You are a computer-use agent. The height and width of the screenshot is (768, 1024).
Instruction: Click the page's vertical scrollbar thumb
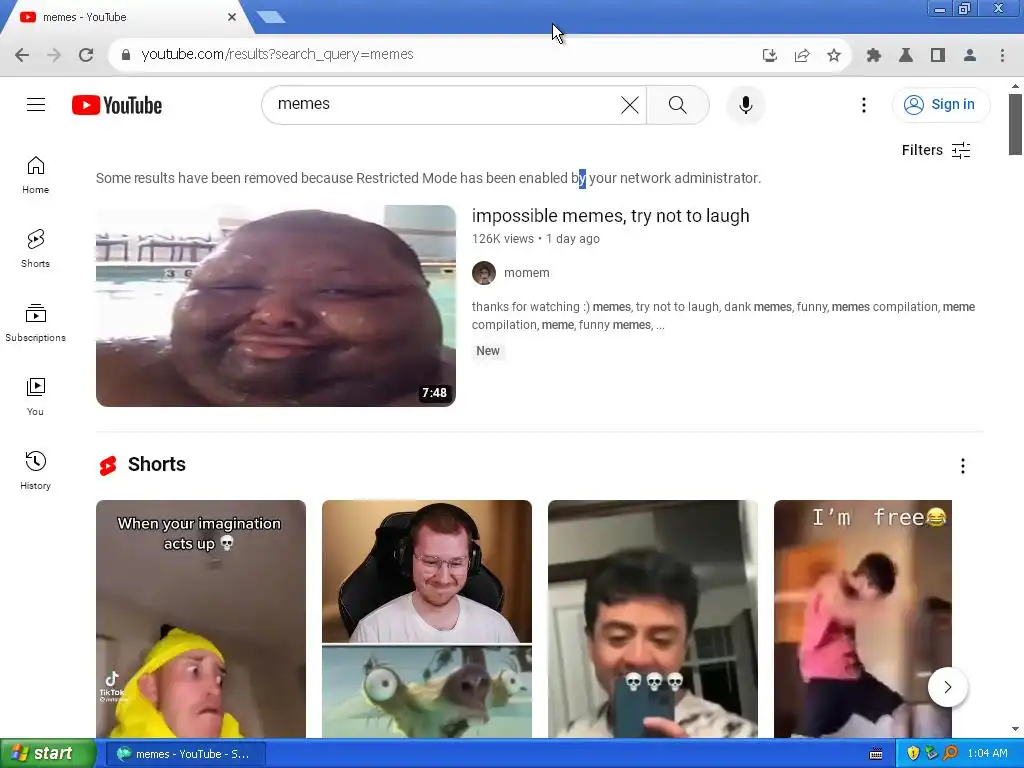pos(1015,124)
